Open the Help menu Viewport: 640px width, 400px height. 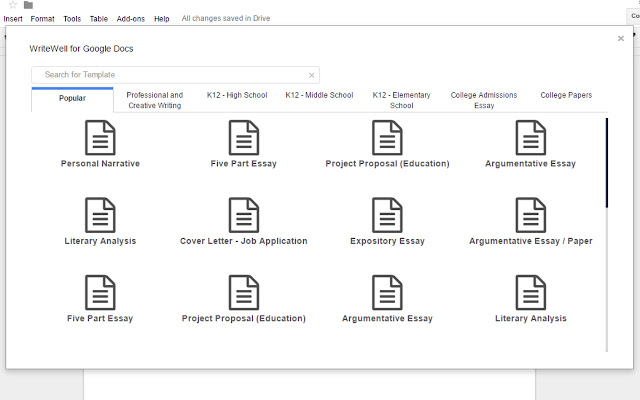162,19
